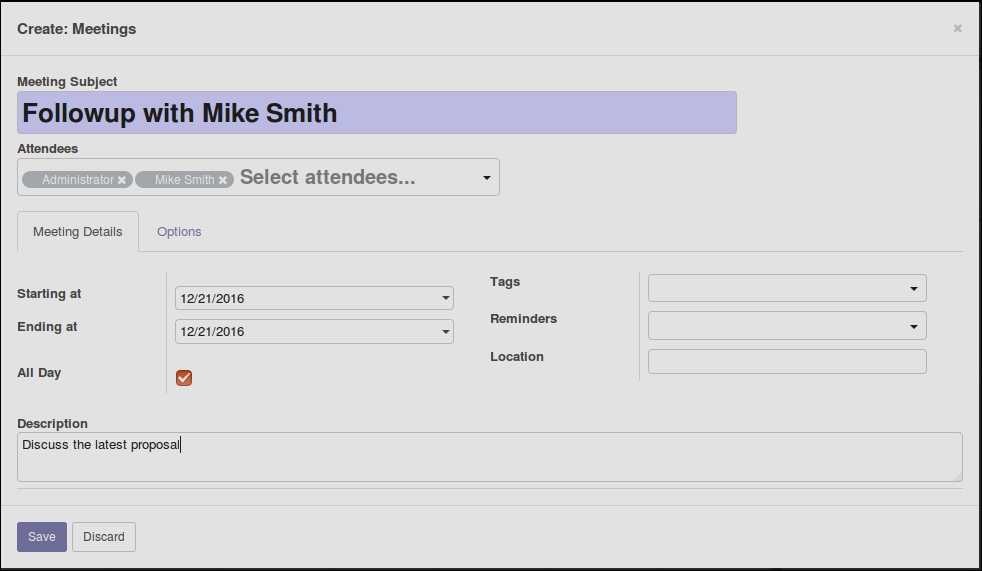Screen dimensions: 982x571
Task: Save the meeting
Action: [x=42, y=537]
